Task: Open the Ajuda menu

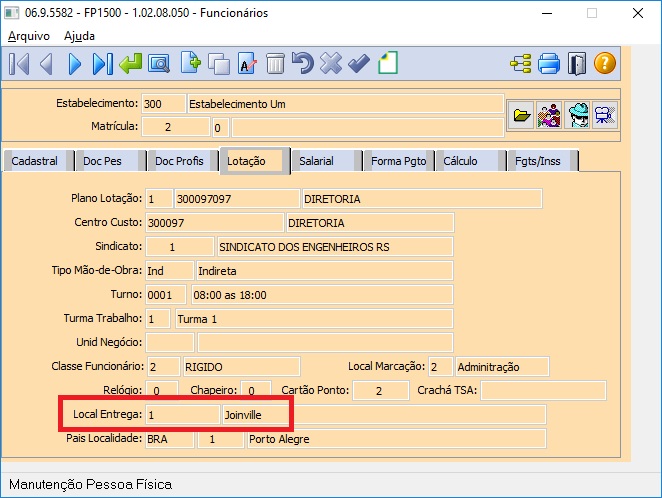Action: pyautogui.click(x=79, y=36)
